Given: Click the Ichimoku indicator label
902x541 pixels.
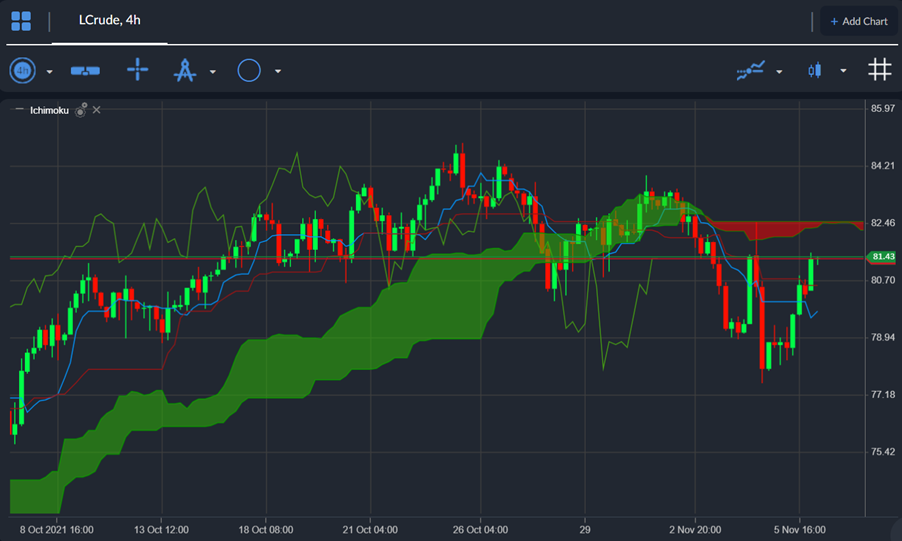Looking at the screenshot, I should [49, 111].
